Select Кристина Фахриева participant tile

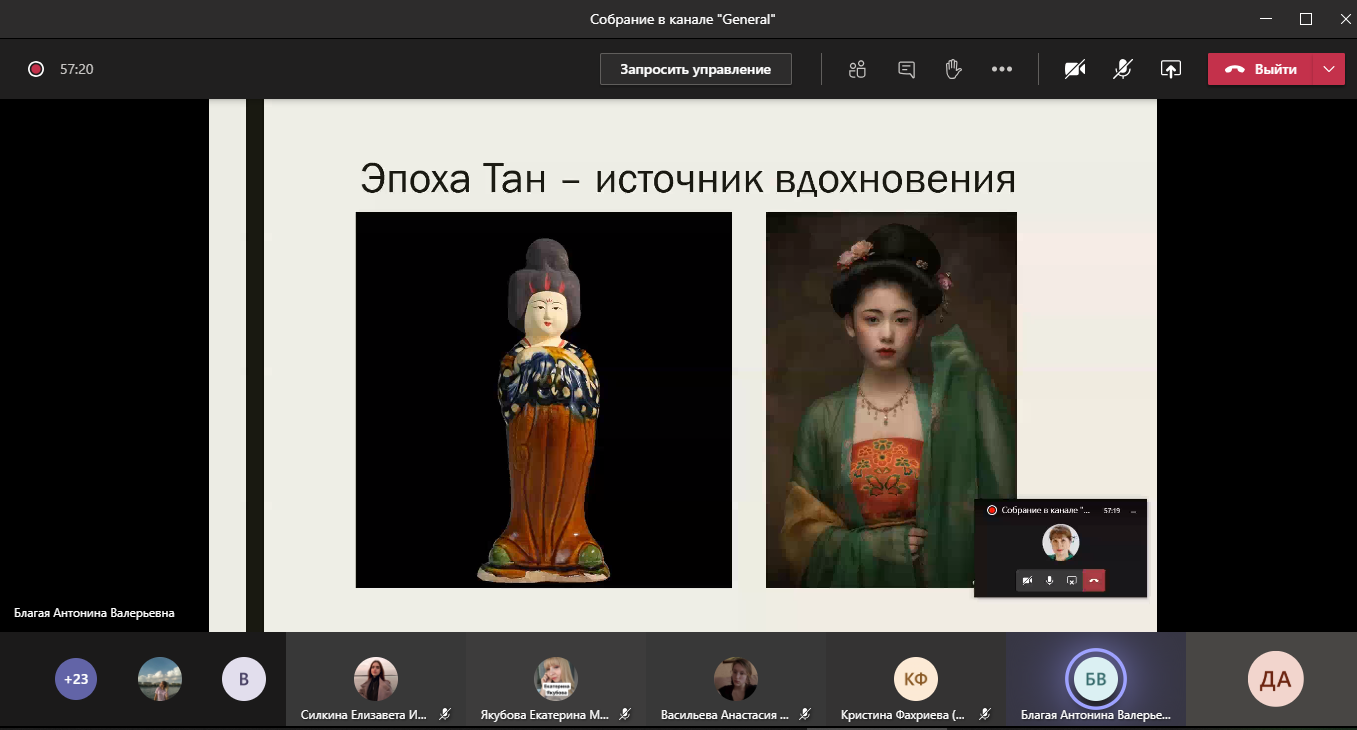tap(916, 680)
